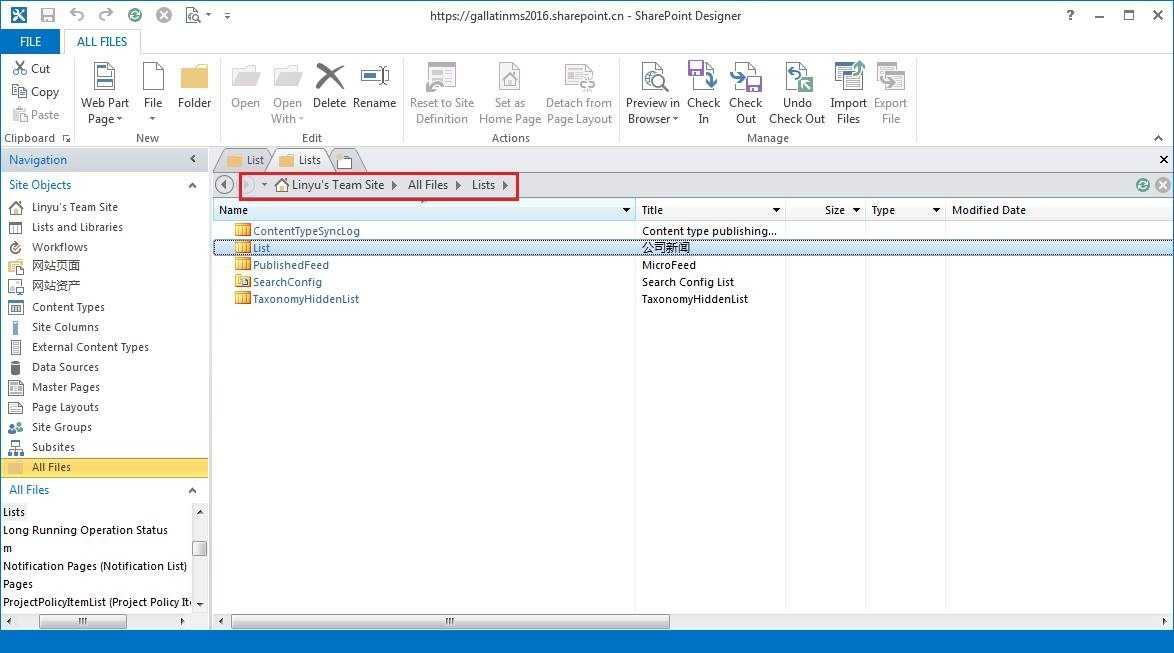Select Pages in All Files list
Viewport: 1174px width, 653px height.
click(18, 584)
